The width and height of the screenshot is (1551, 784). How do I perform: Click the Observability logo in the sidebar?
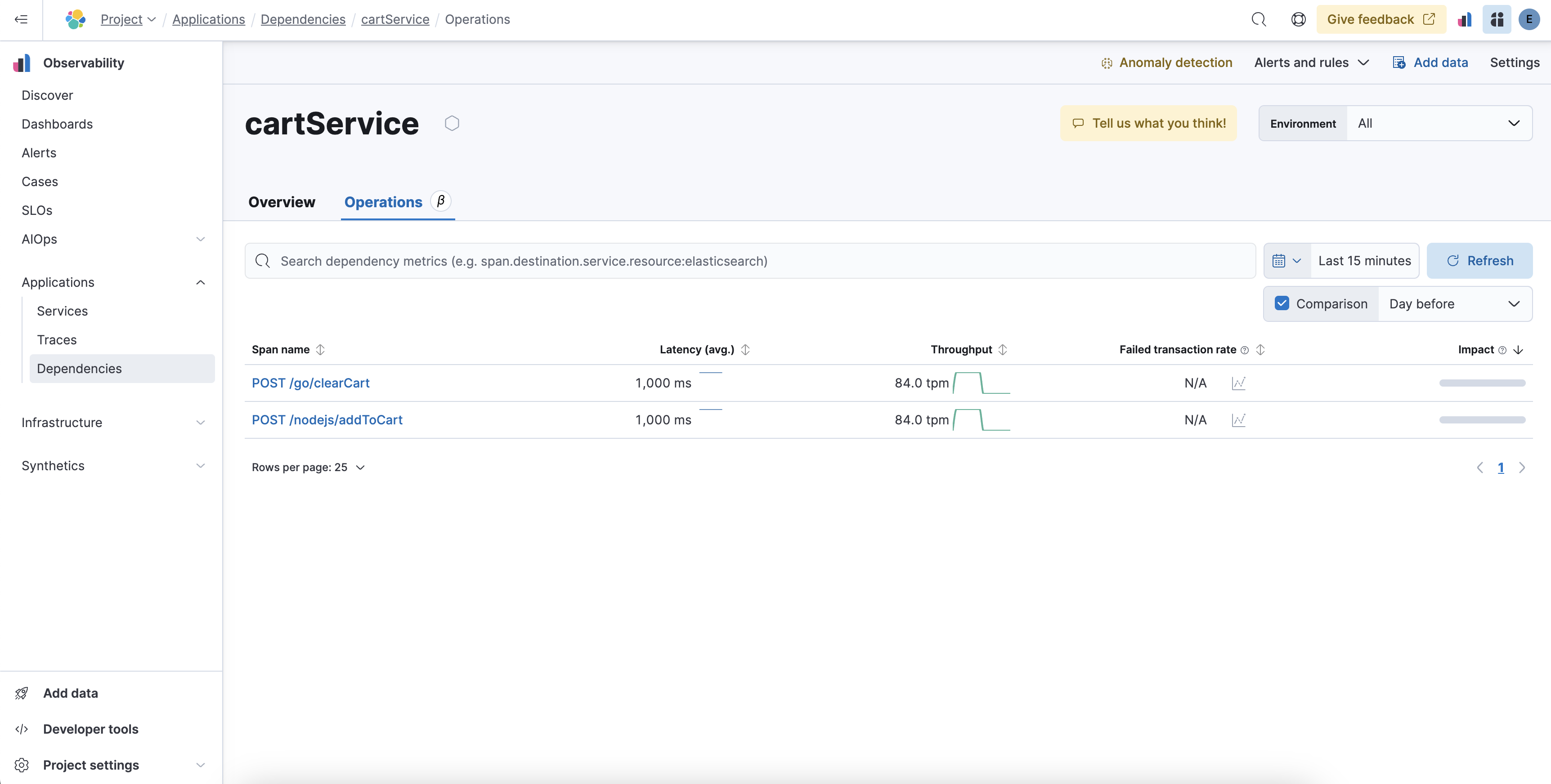click(x=22, y=62)
